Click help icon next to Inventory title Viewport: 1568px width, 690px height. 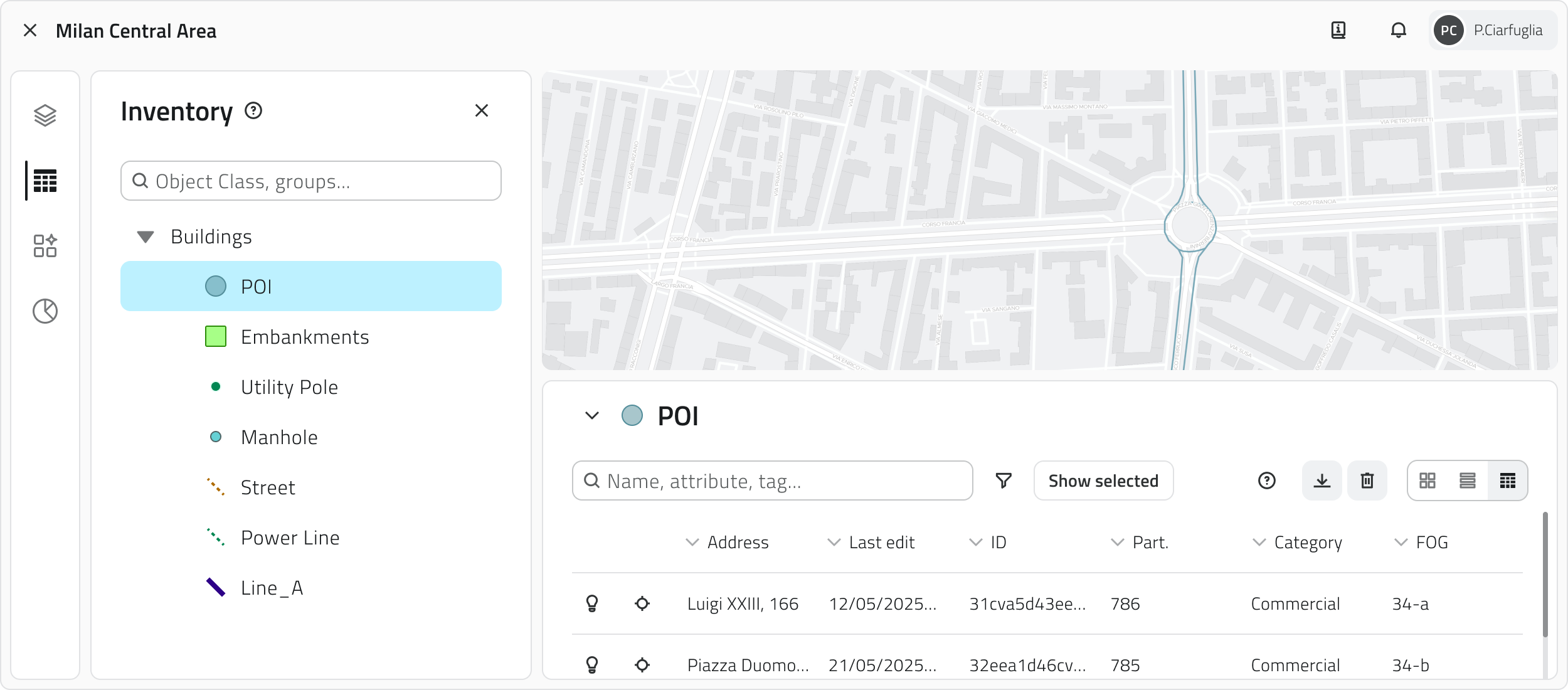253,111
